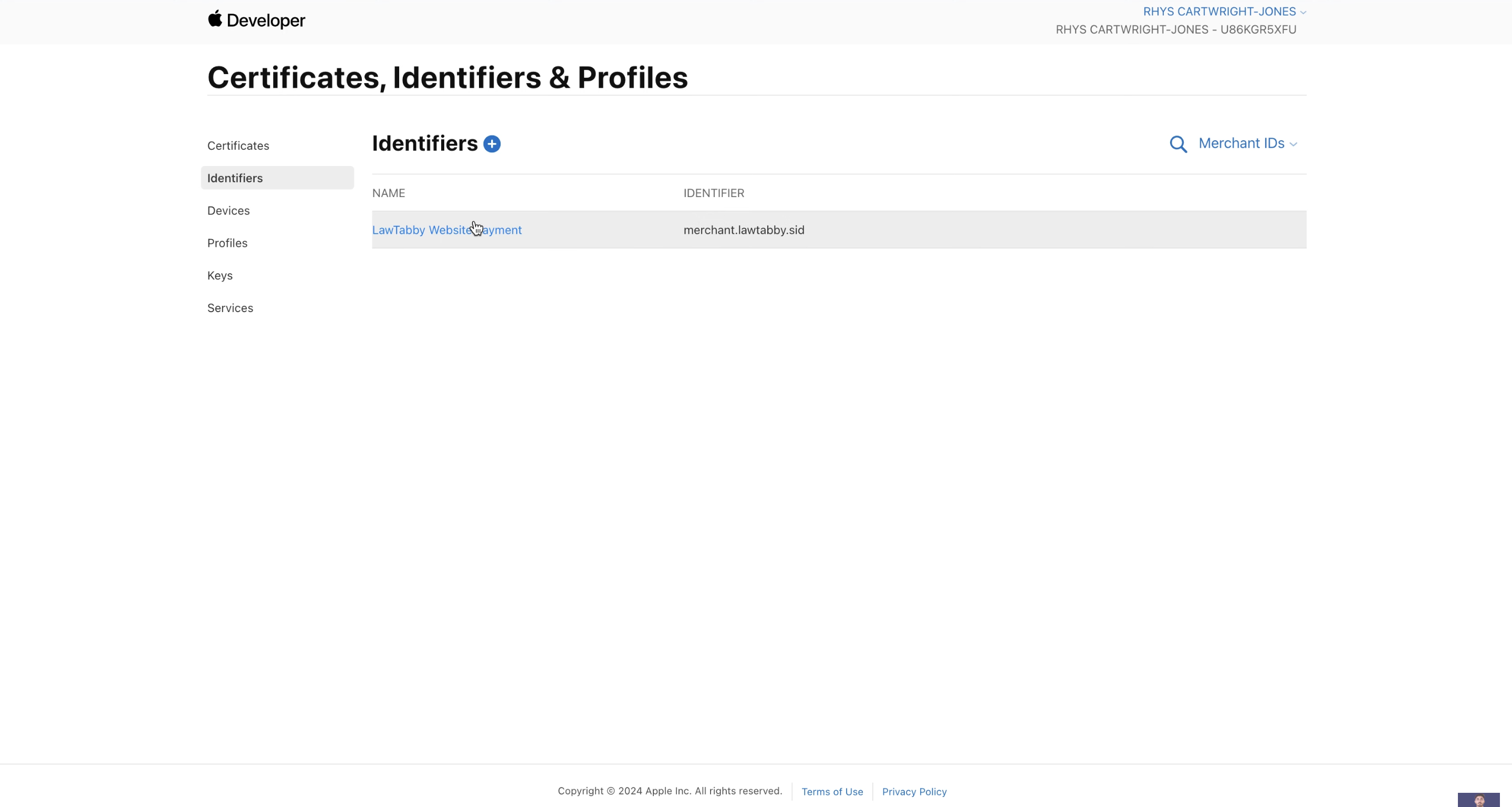Image resolution: width=1512 pixels, height=807 pixels.
Task: Click the video thumbnail in bottom corner
Action: pos(1478,799)
